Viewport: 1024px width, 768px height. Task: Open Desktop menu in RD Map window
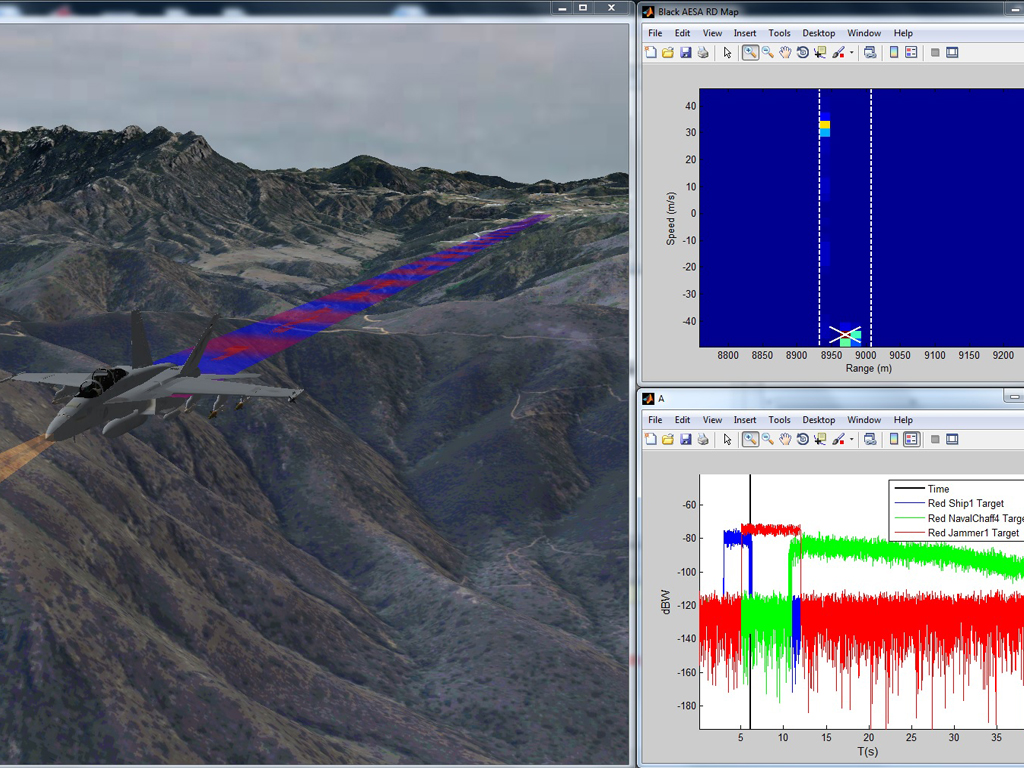click(x=818, y=33)
